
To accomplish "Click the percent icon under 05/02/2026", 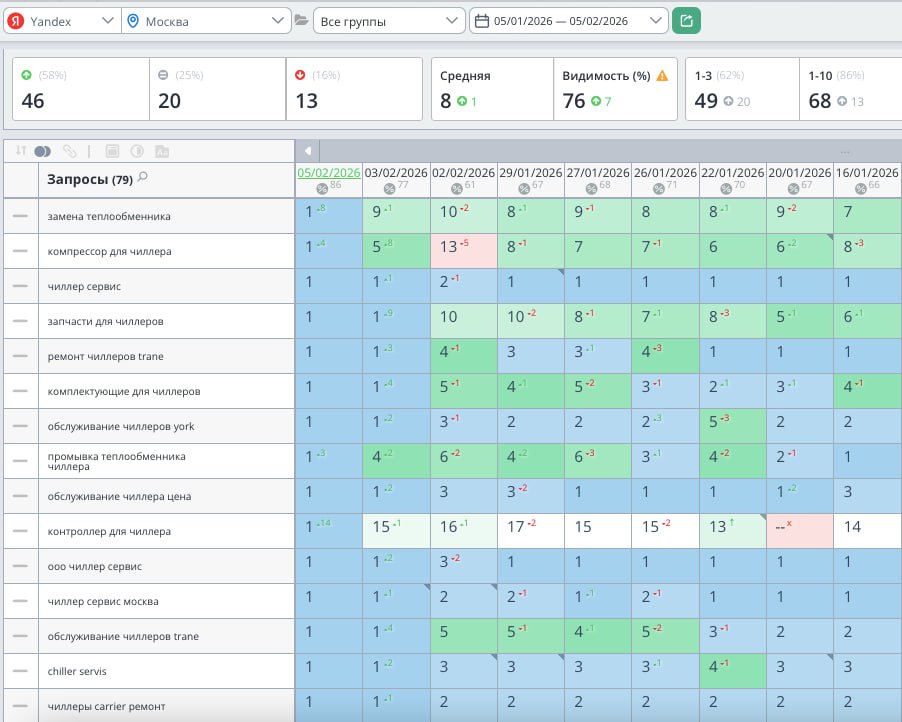I will tap(322, 189).
